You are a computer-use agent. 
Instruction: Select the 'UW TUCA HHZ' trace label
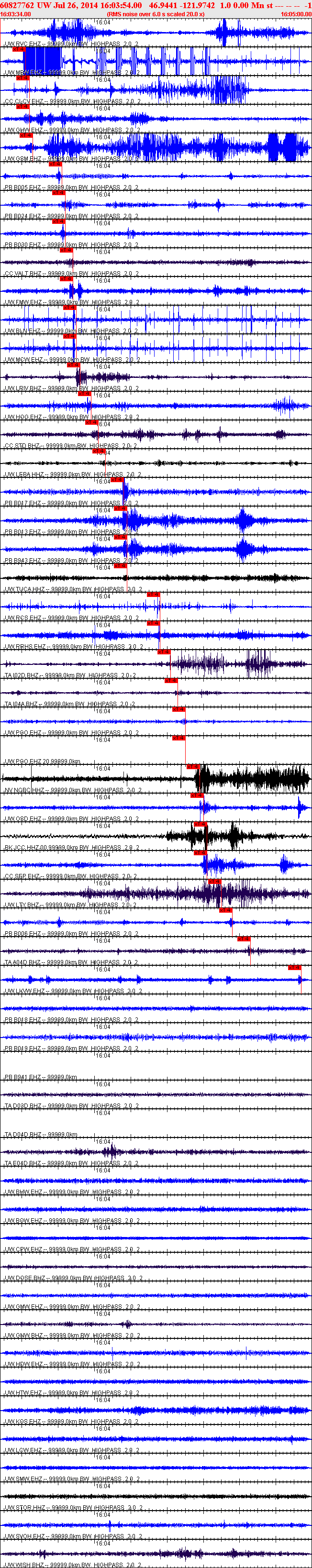73,590
